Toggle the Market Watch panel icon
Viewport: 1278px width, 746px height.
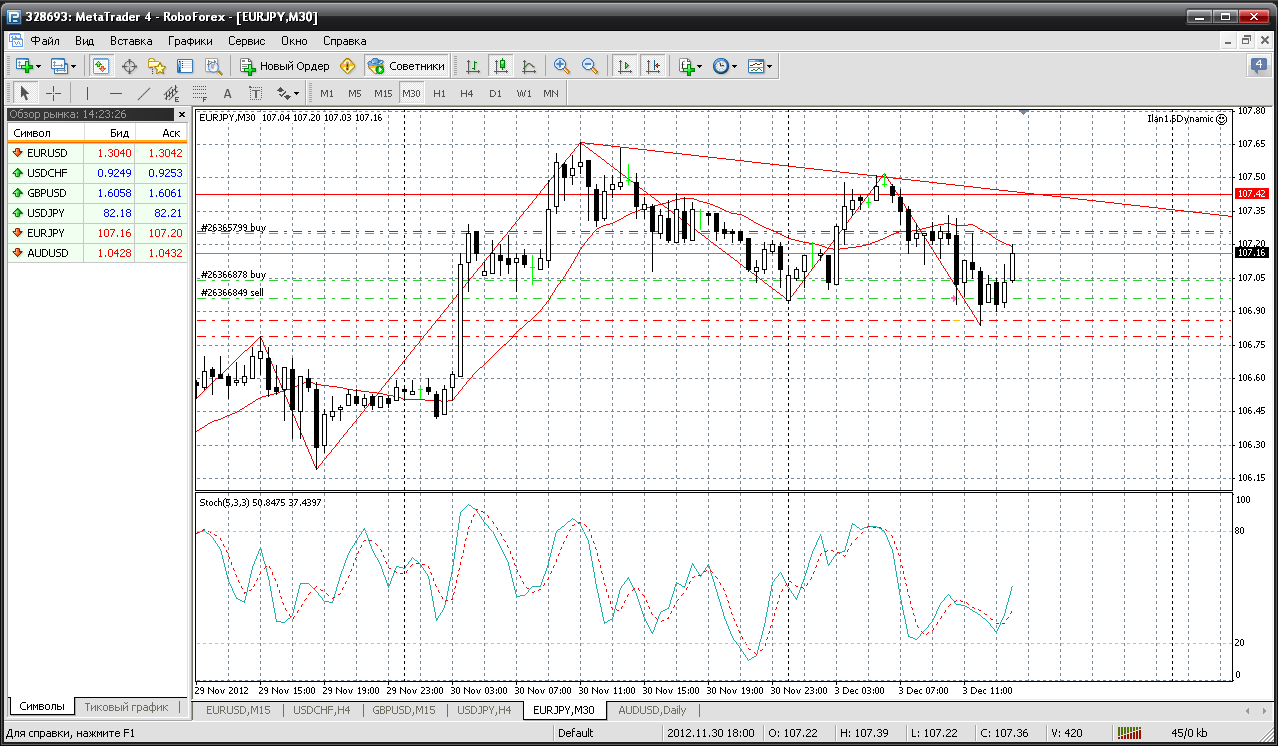coord(101,66)
